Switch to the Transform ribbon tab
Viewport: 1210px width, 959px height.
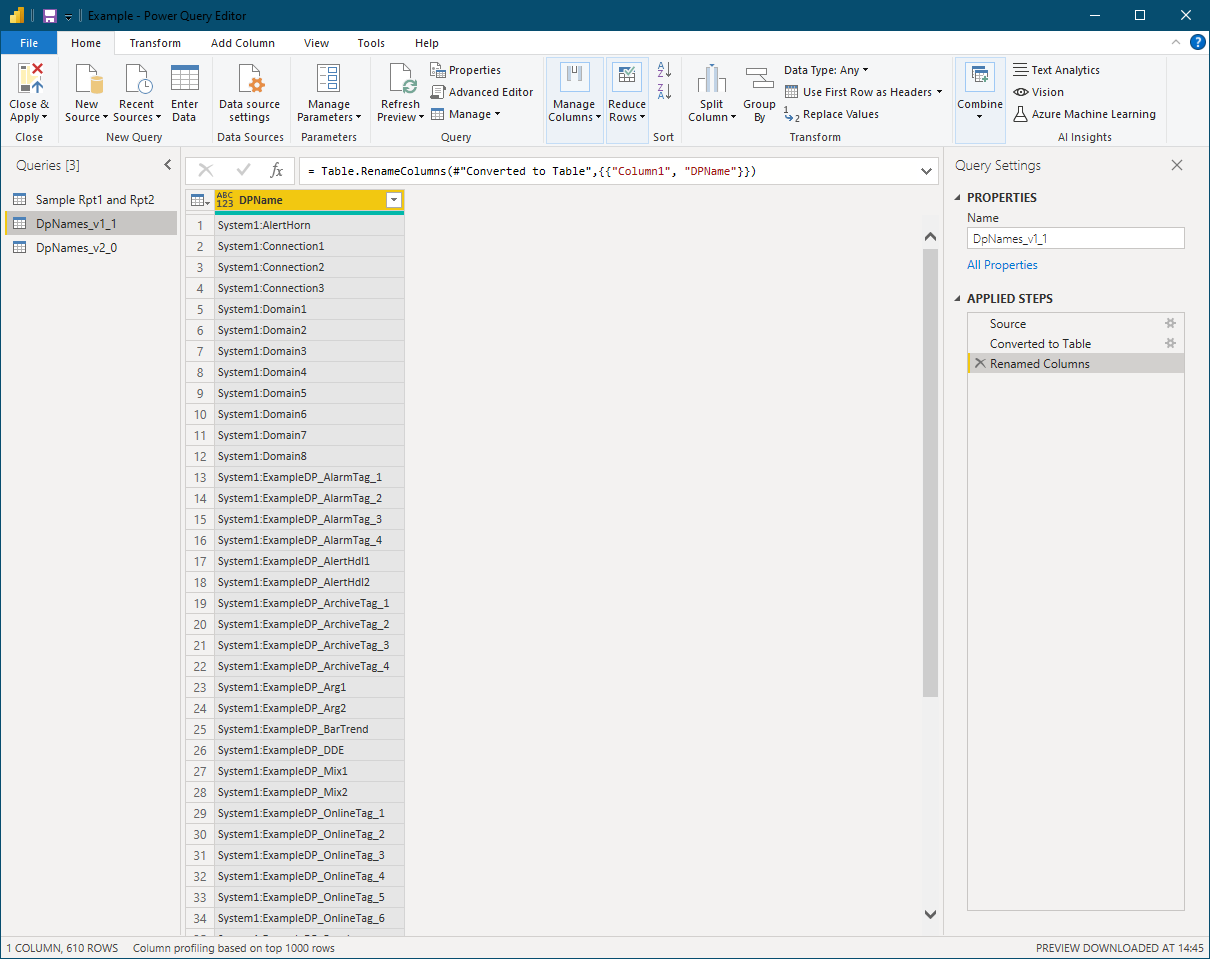click(155, 43)
